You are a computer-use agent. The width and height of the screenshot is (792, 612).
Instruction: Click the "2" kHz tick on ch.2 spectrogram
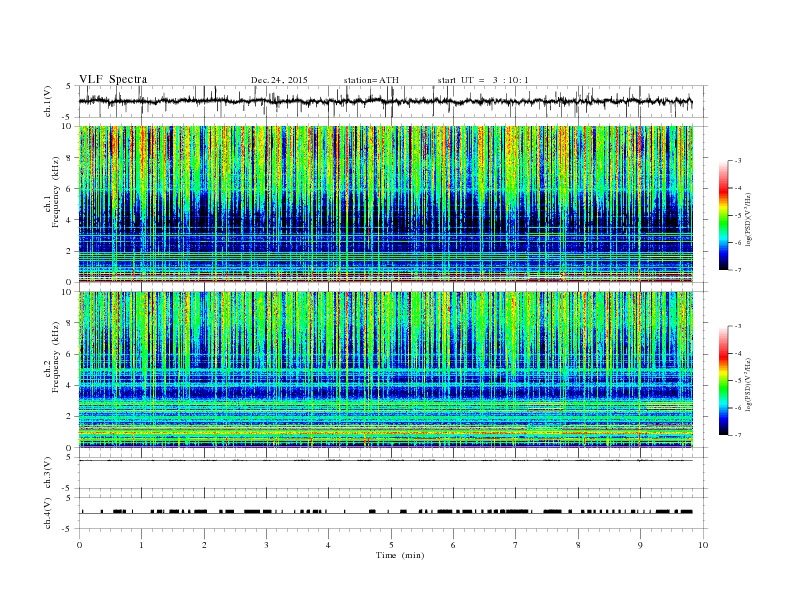click(x=70, y=417)
